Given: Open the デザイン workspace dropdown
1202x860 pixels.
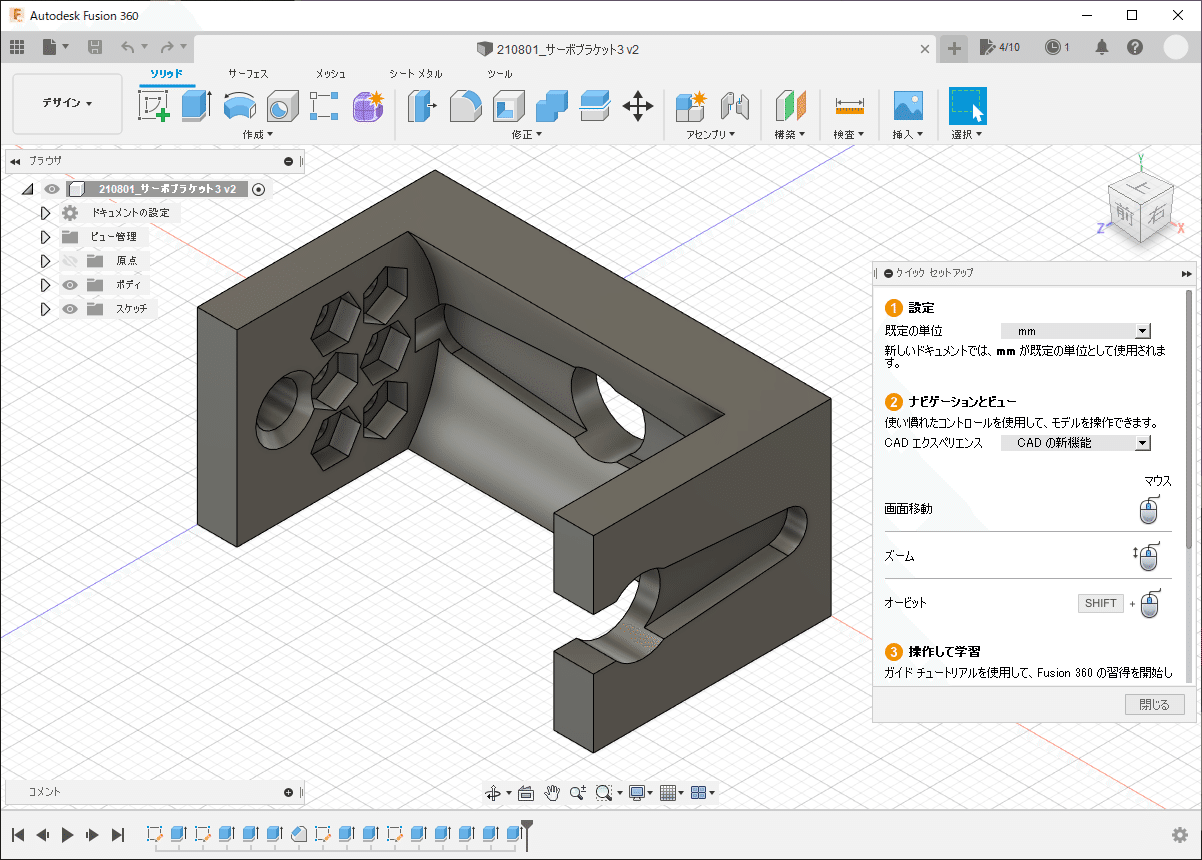Looking at the screenshot, I should (x=67, y=103).
